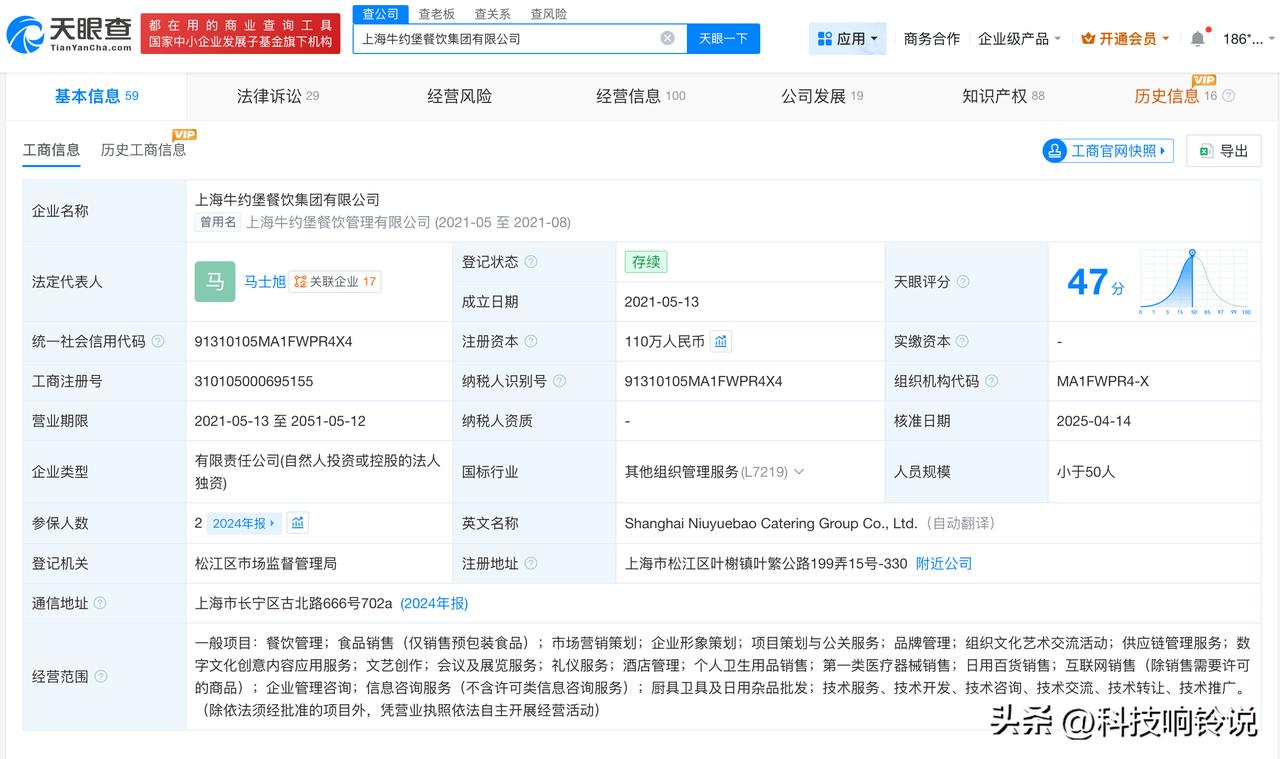Open the capital change chart icon beside 110万人民币
This screenshot has height=759, width=1280.
(721, 341)
